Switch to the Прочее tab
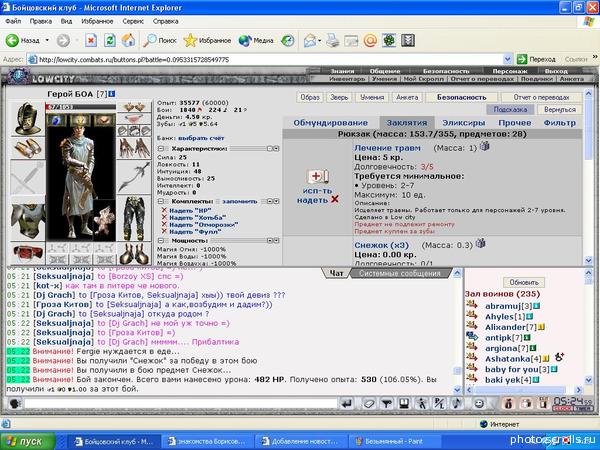This screenshot has height=450, width=600. (515, 123)
